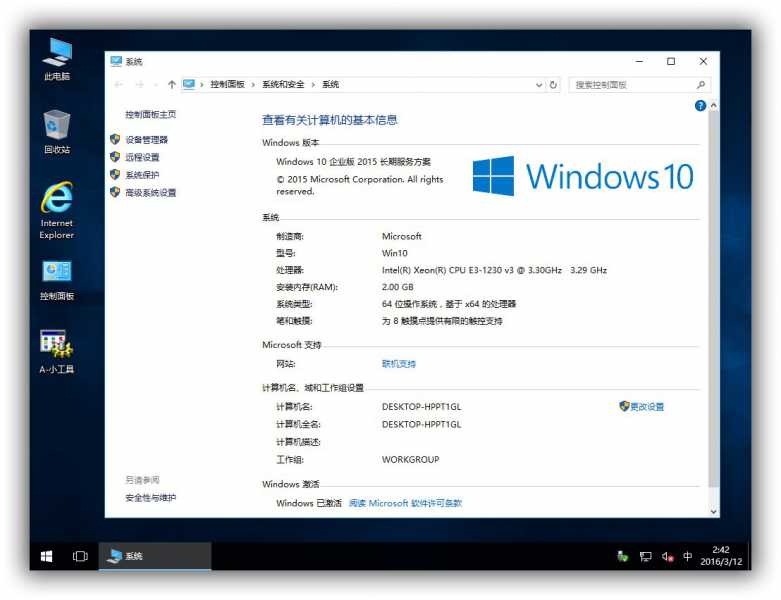Image resolution: width=781 pixels, height=600 pixels.
Task: Open the 此电脑 desktop icon
Action: coord(57,59)
